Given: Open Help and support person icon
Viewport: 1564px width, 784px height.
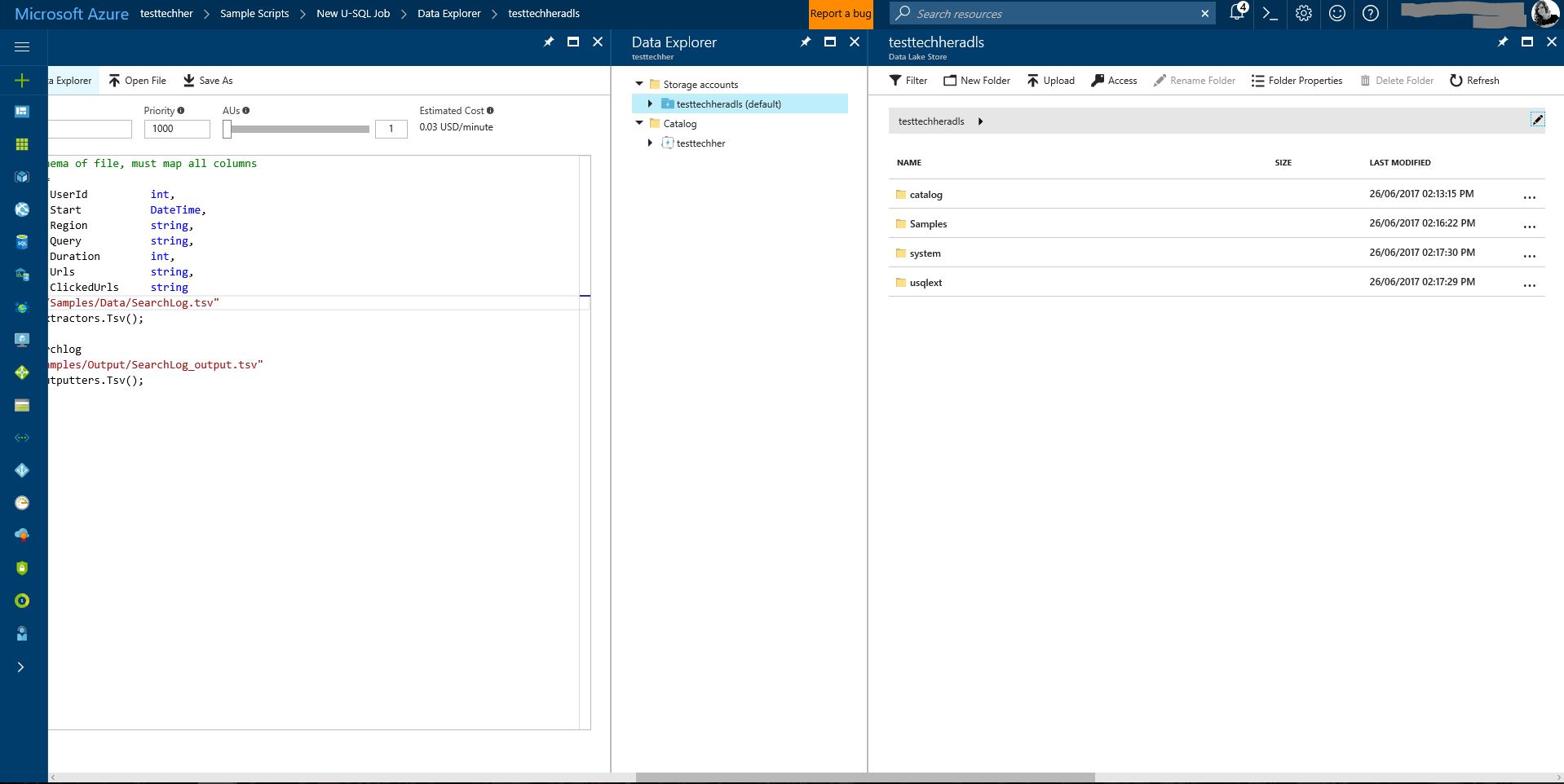Looking at the screenshot, I should point(22,633).
